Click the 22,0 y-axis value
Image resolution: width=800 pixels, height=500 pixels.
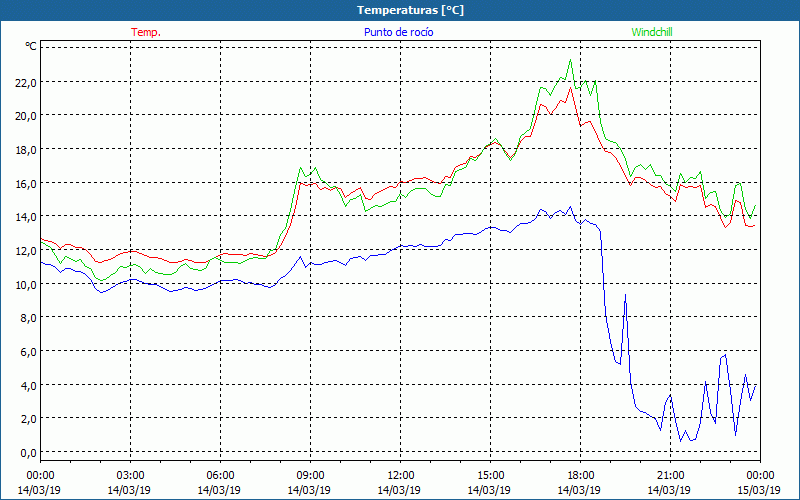(26, 82)
